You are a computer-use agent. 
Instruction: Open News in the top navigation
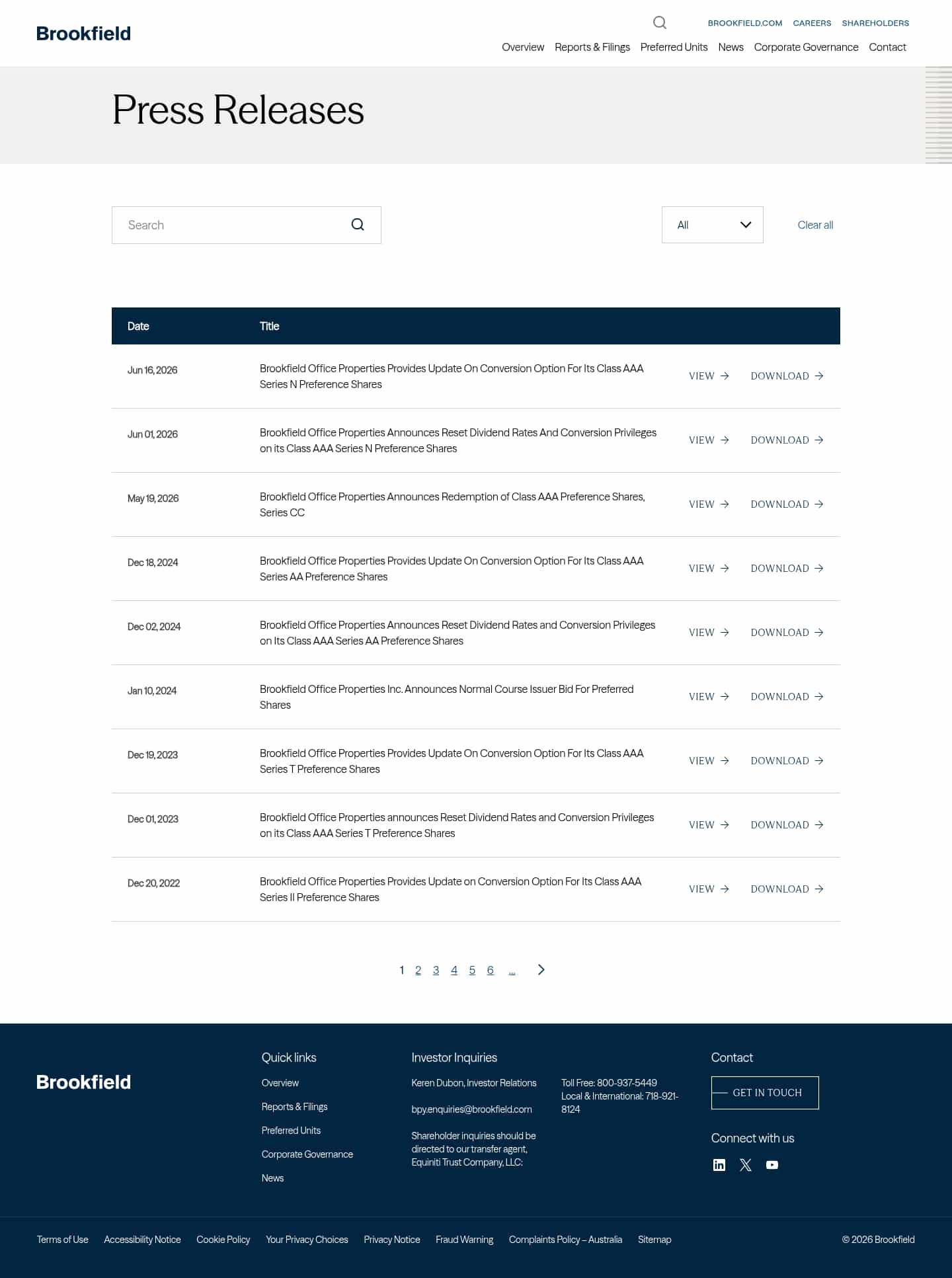click(x=731, y=47)
